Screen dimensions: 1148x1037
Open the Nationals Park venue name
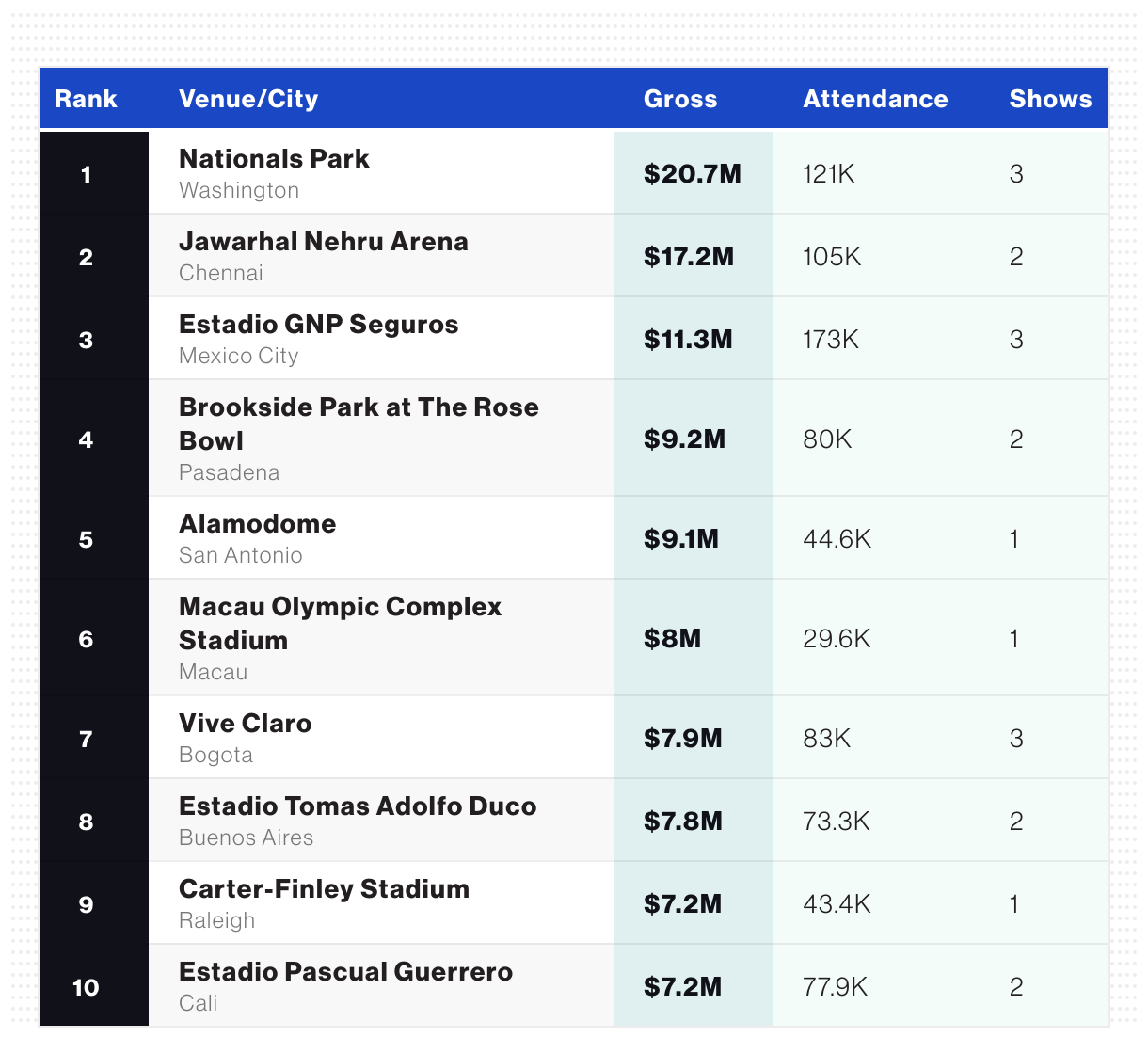coord(274,159)
